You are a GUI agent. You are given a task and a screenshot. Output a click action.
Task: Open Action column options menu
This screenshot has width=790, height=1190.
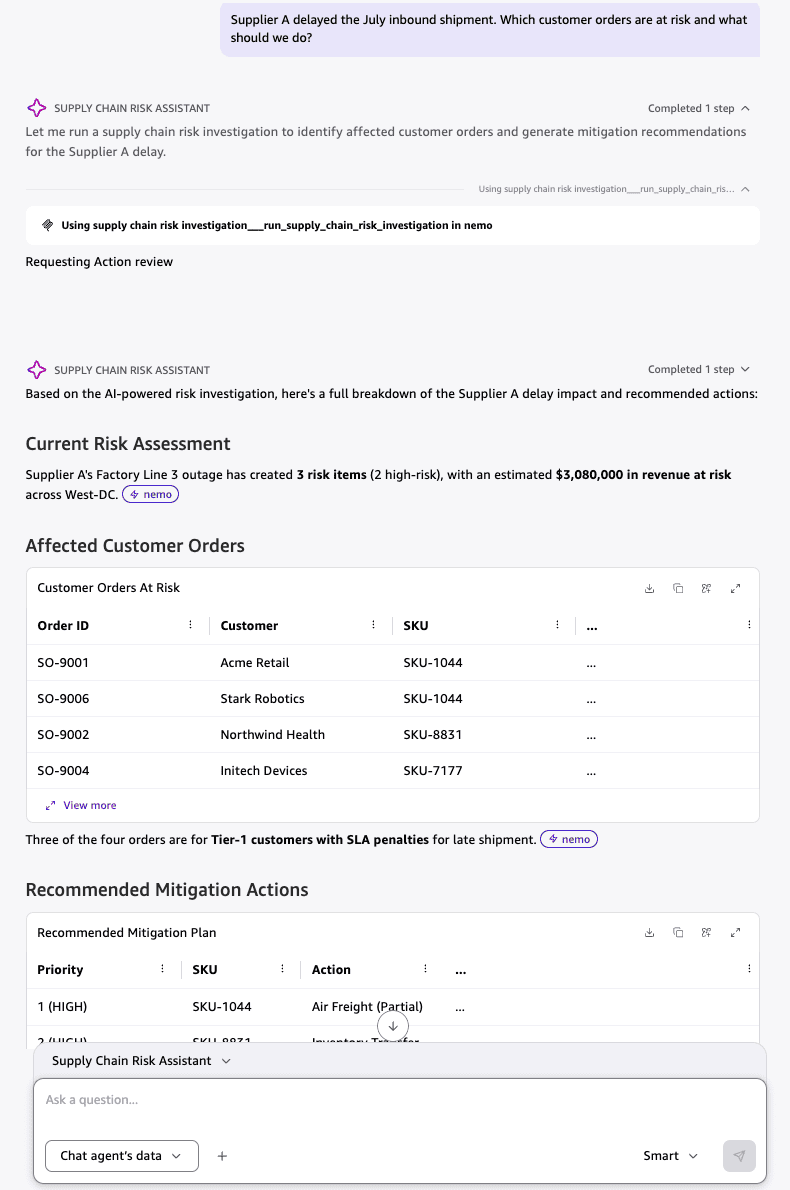425,968
